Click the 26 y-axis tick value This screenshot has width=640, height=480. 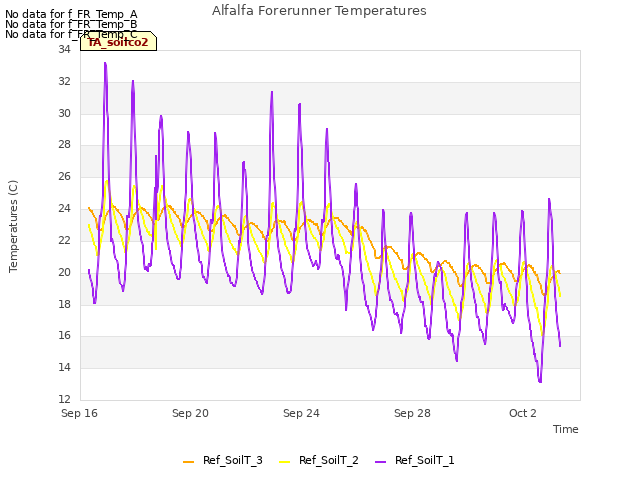pos(64,176)
